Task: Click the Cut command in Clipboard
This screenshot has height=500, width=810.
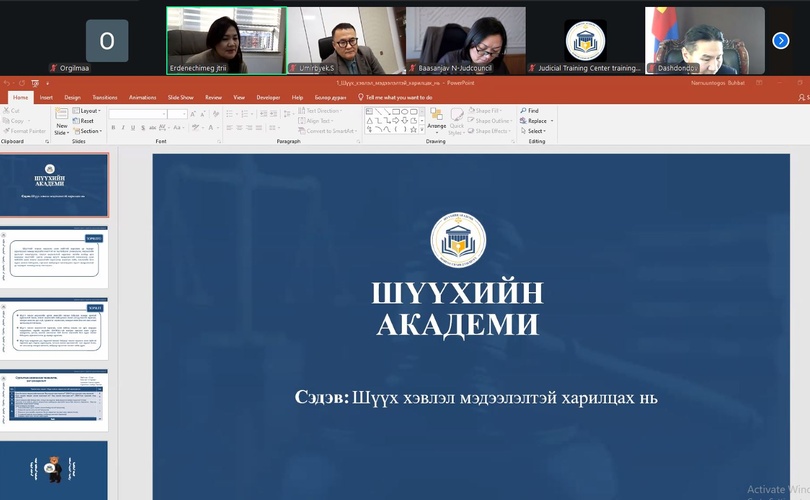Action: point(11,111)
